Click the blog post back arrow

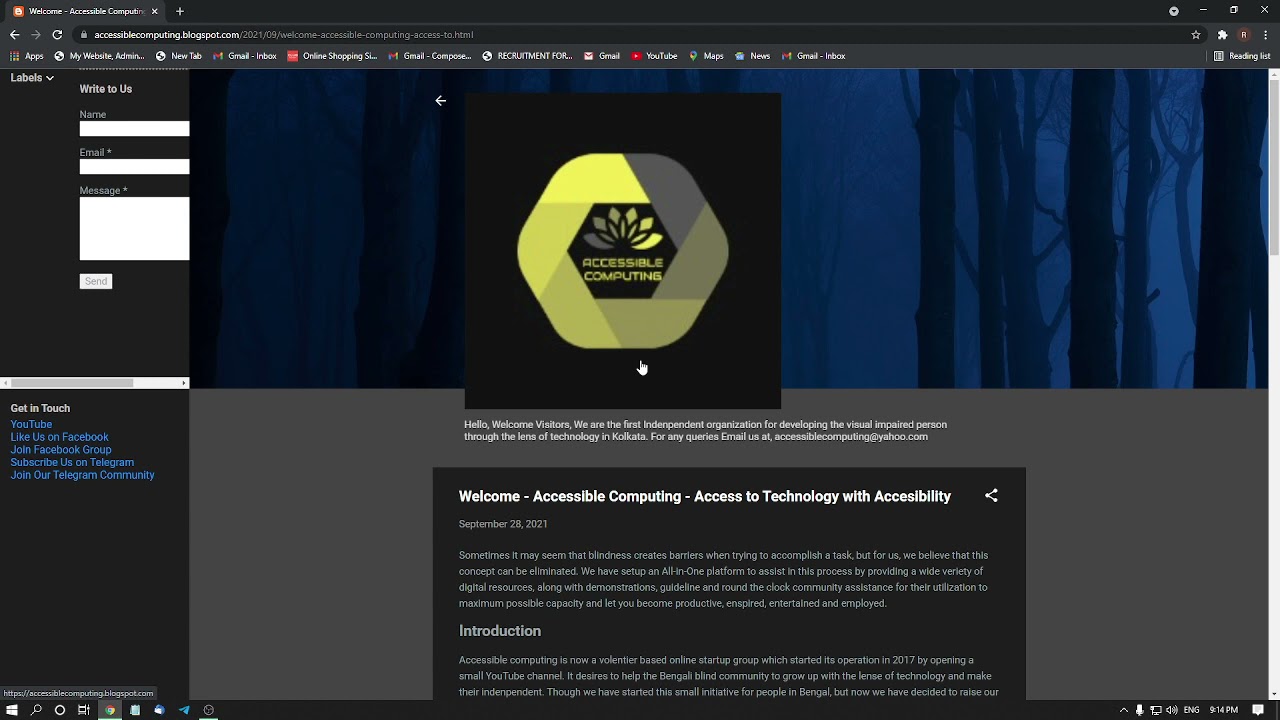click(x=441, y=101)
